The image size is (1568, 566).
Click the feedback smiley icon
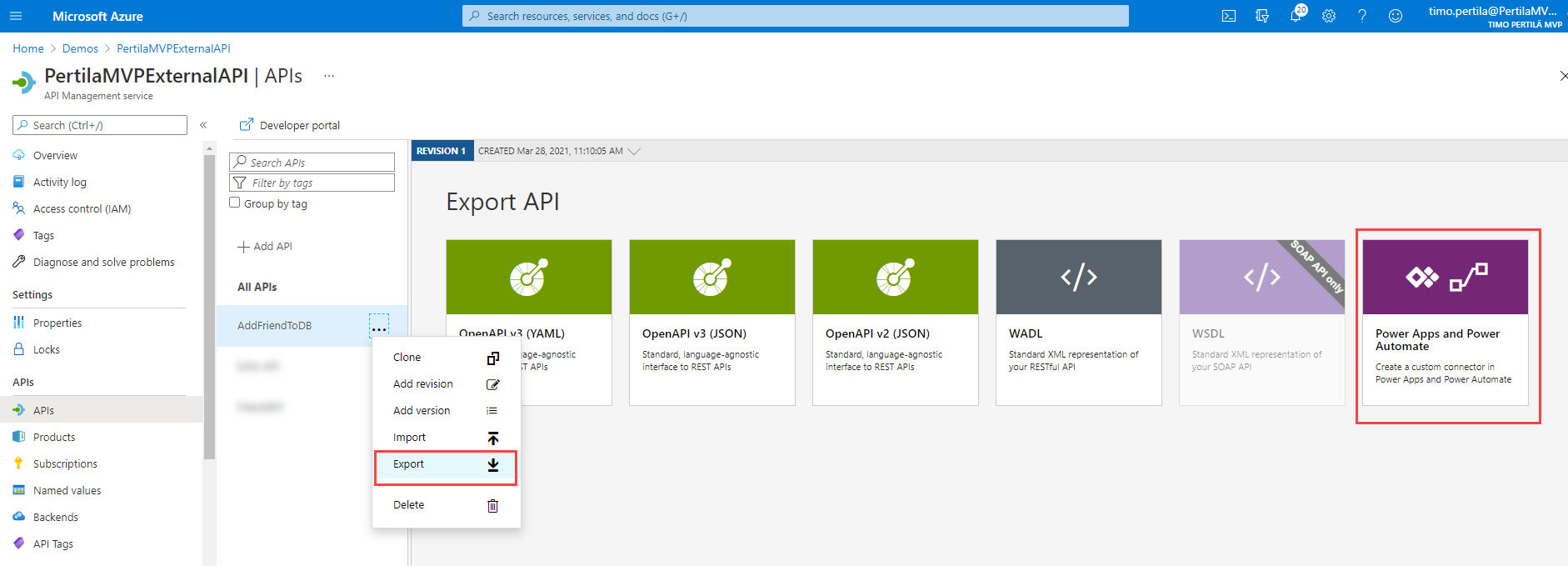pyautogui.click(x=1396, y=16)
